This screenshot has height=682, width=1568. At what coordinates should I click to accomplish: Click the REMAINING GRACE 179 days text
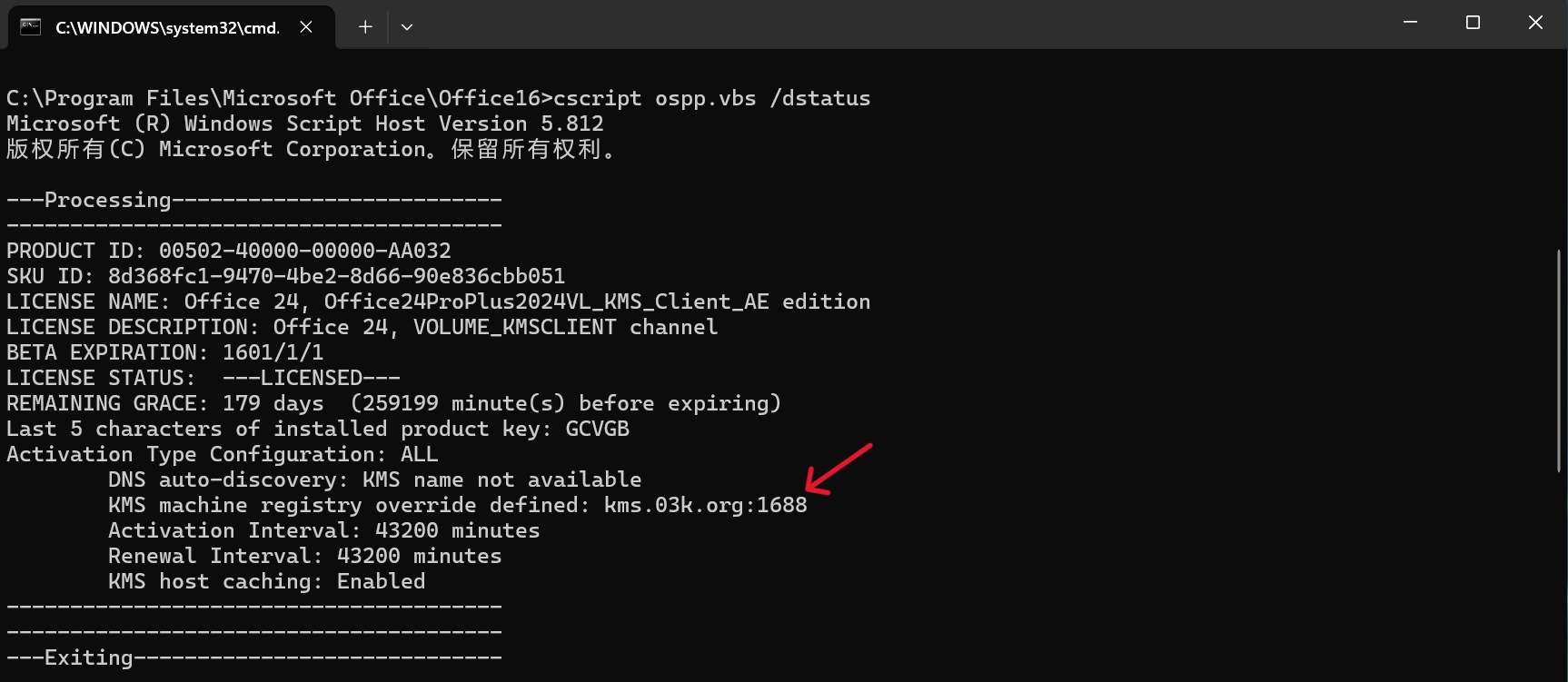(165, 403)
